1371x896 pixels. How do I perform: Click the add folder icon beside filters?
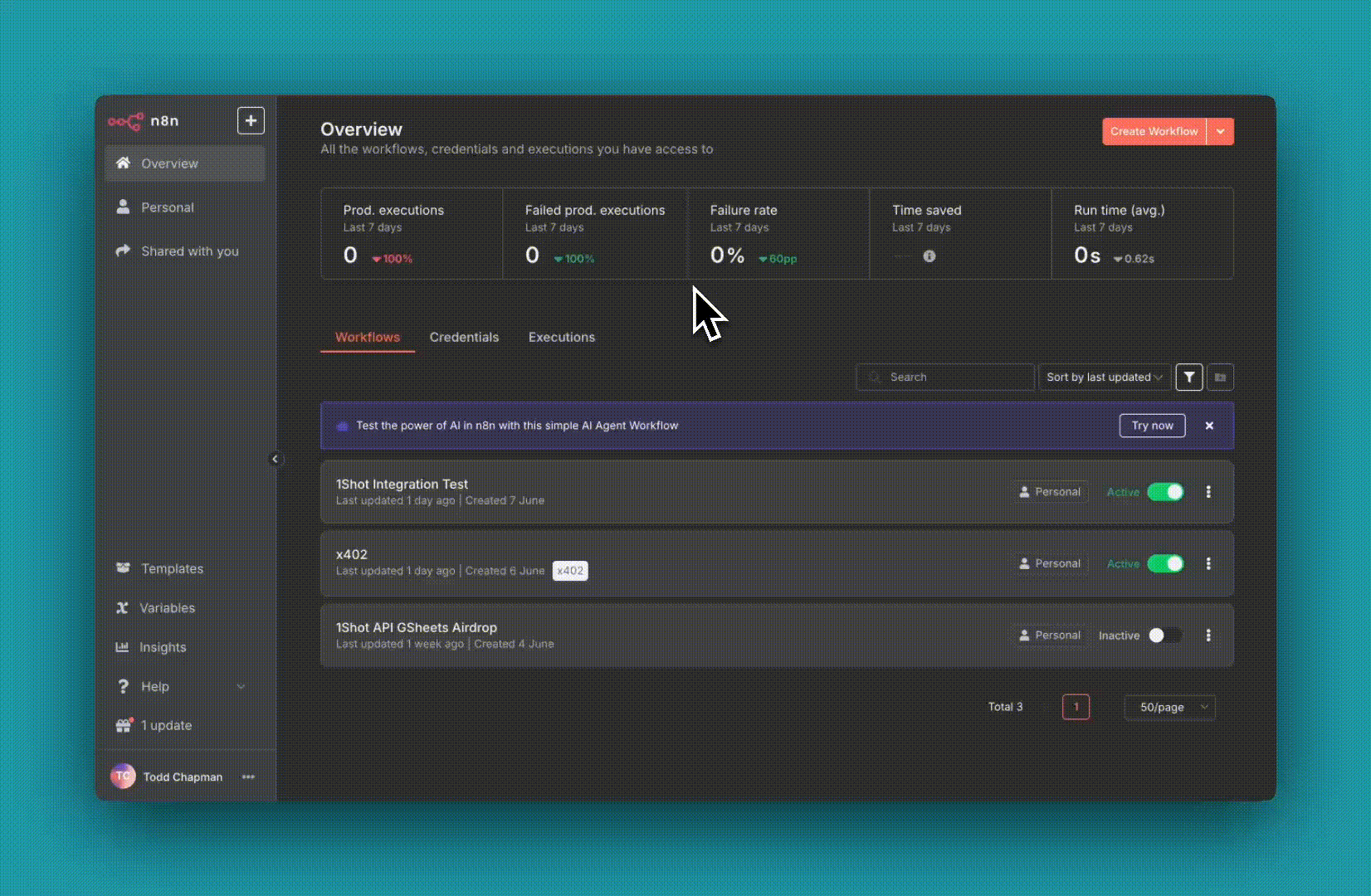[x=1220, y=377]
